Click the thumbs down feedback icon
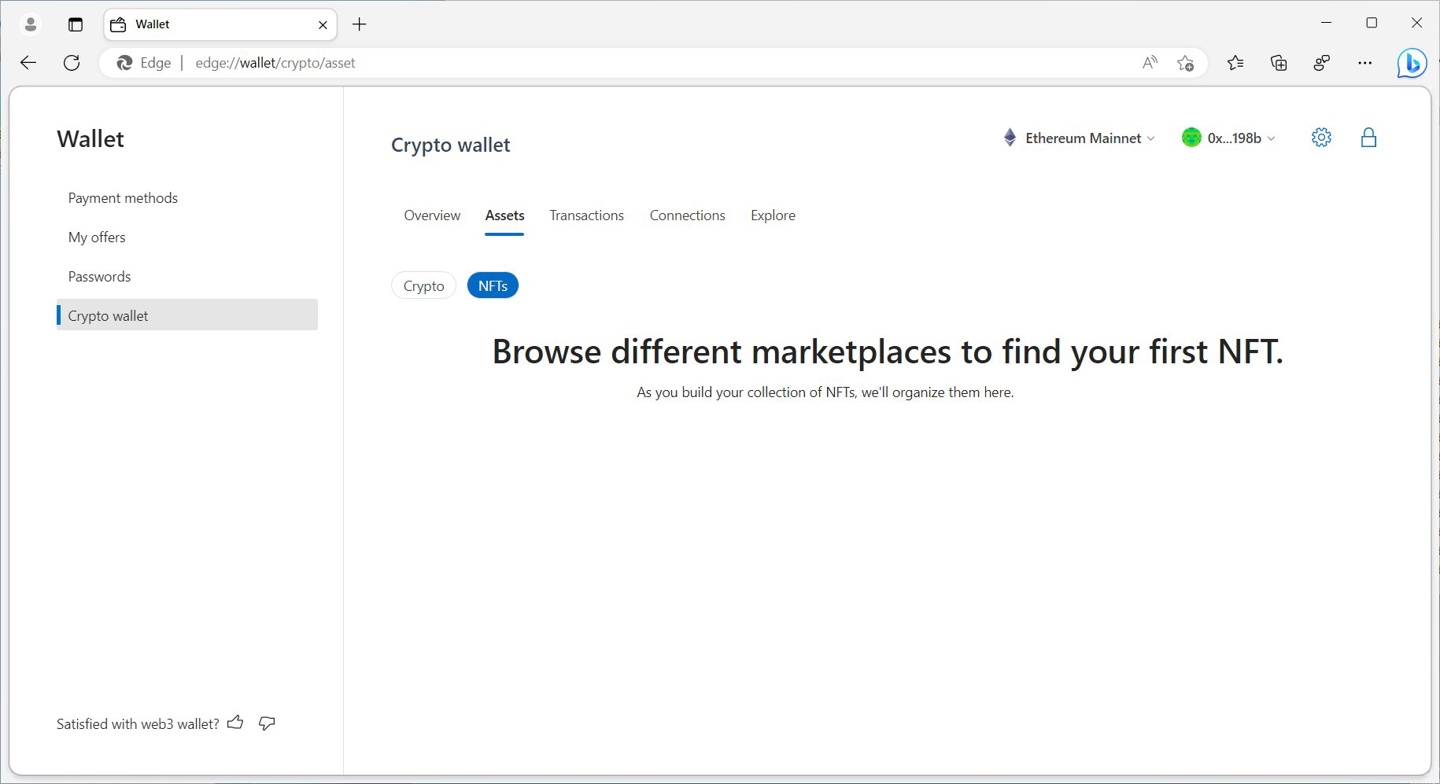Viewport: 1440px width, 784px height. coord(267,723)
